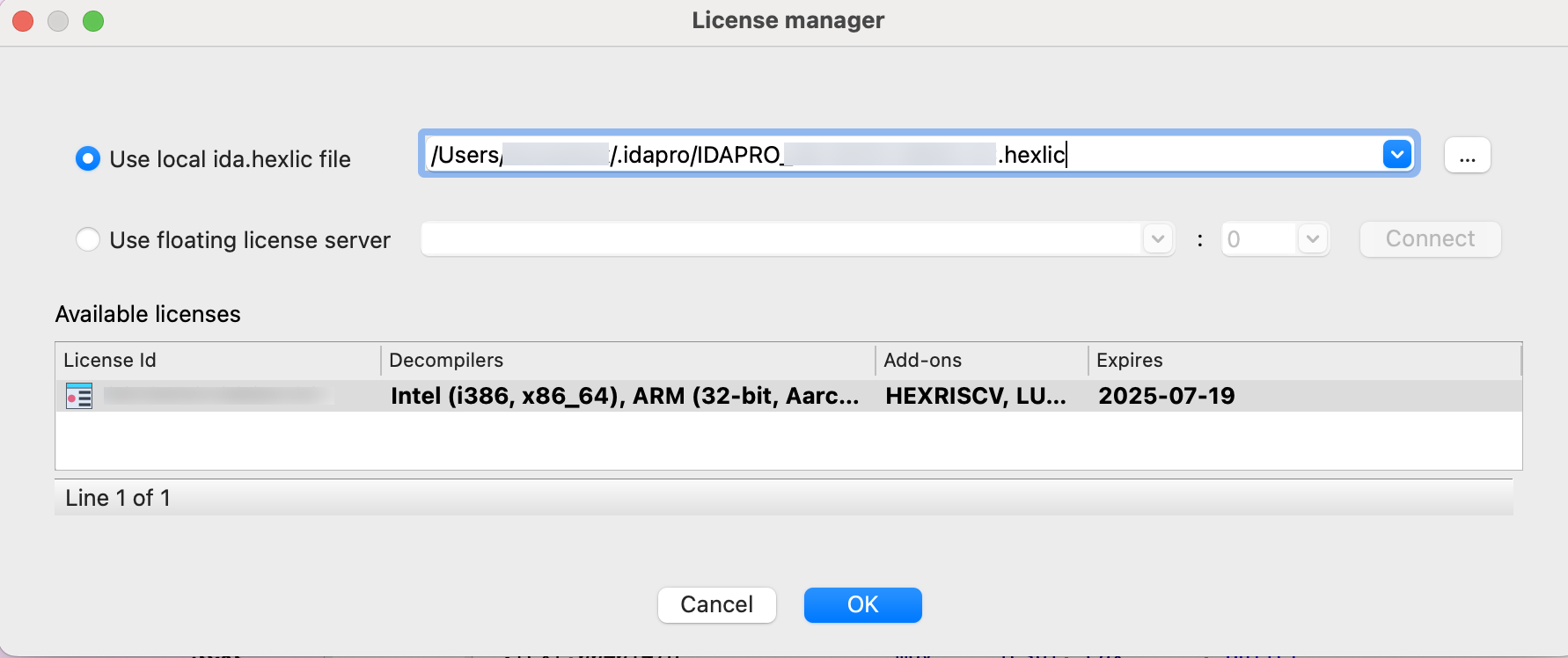Click the 'Available licenses' label
Image resolution: width=1568 pixels, height=658 pixels.
click(148, 314)
